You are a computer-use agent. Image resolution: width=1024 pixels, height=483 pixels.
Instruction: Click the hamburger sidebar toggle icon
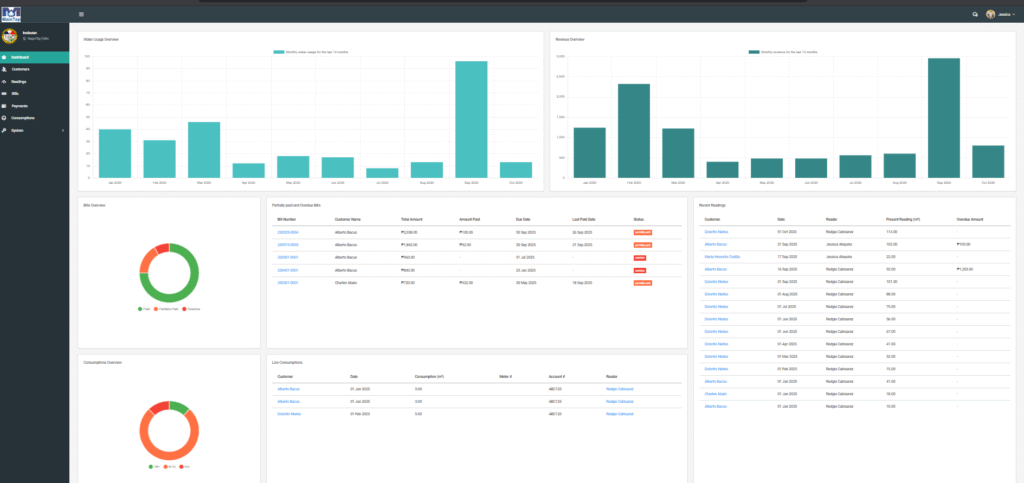pyautogui.click(x=81, y=14)
